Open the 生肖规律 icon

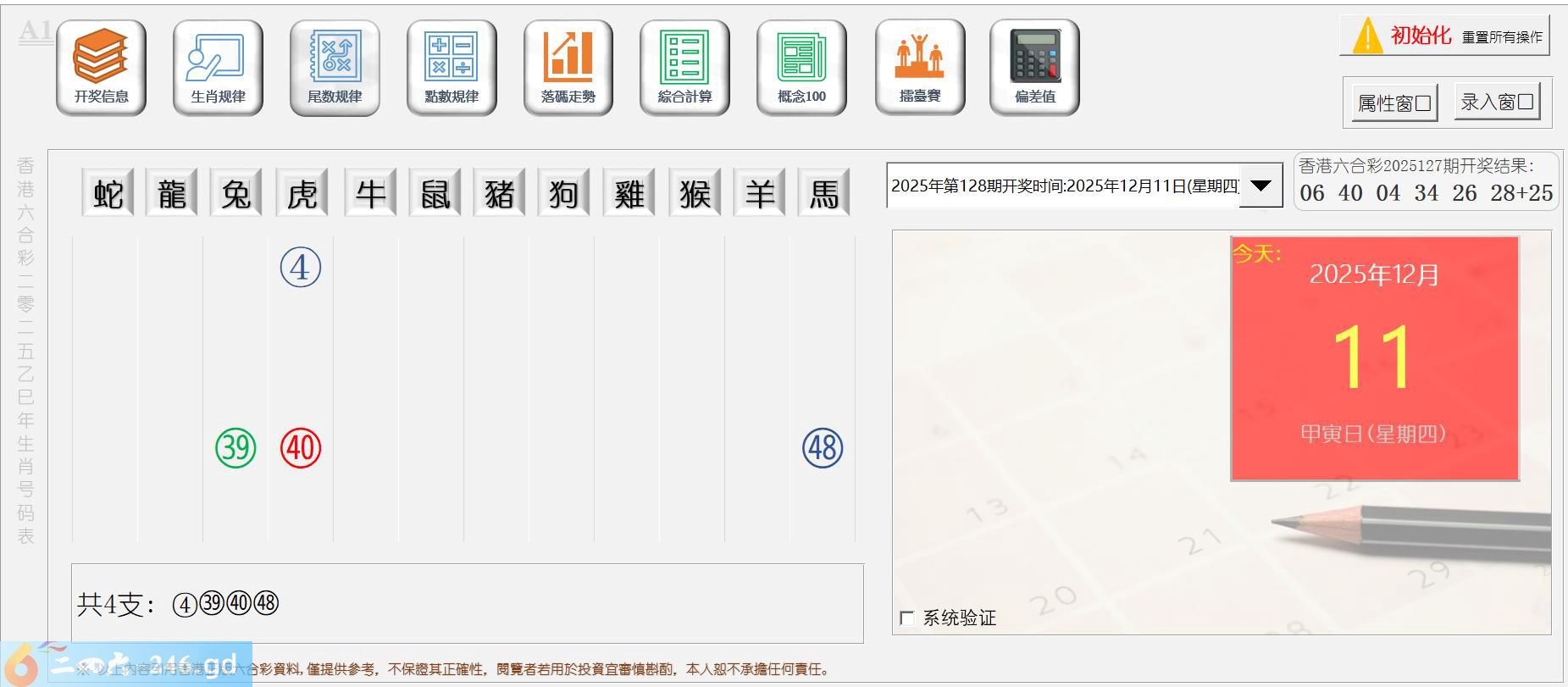pyautogui.click(x=218, y=67)
